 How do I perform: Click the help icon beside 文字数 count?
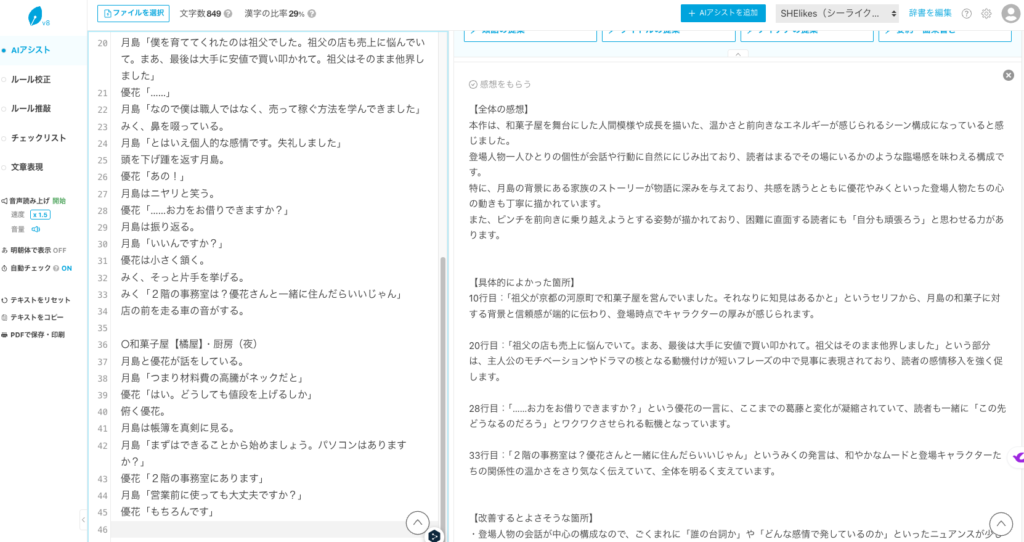point(228,14)
